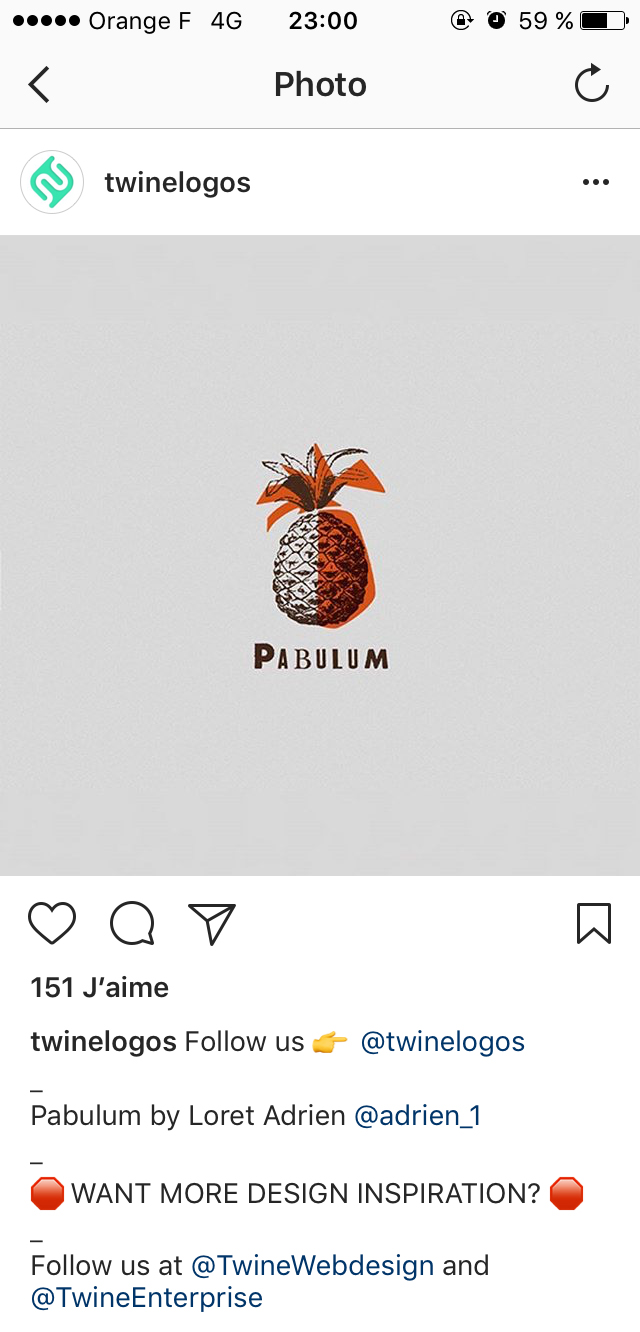Tap the bold twinelogos caption username
Viewport: 640px width, 1332px height.
(104, 1042)
